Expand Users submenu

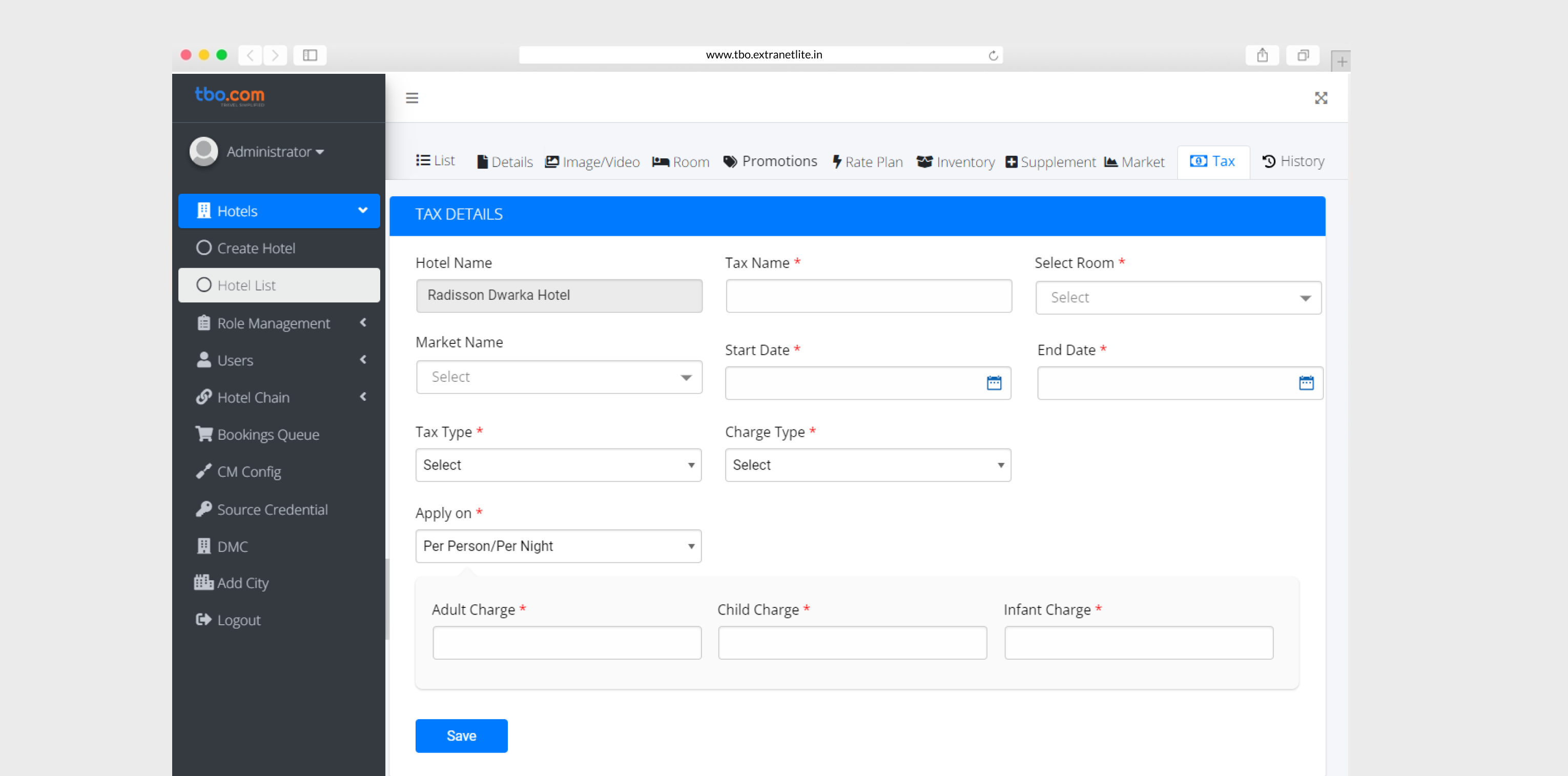[x=279, y=360]
